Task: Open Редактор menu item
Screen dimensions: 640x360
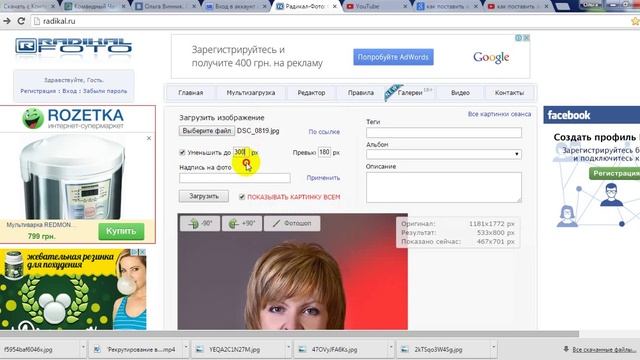Action: coord(311,93)
